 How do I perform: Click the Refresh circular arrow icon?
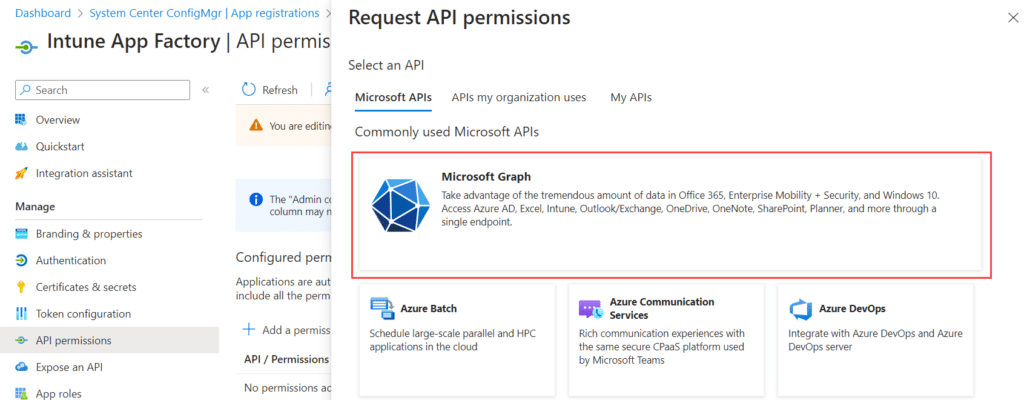point(248,90)
